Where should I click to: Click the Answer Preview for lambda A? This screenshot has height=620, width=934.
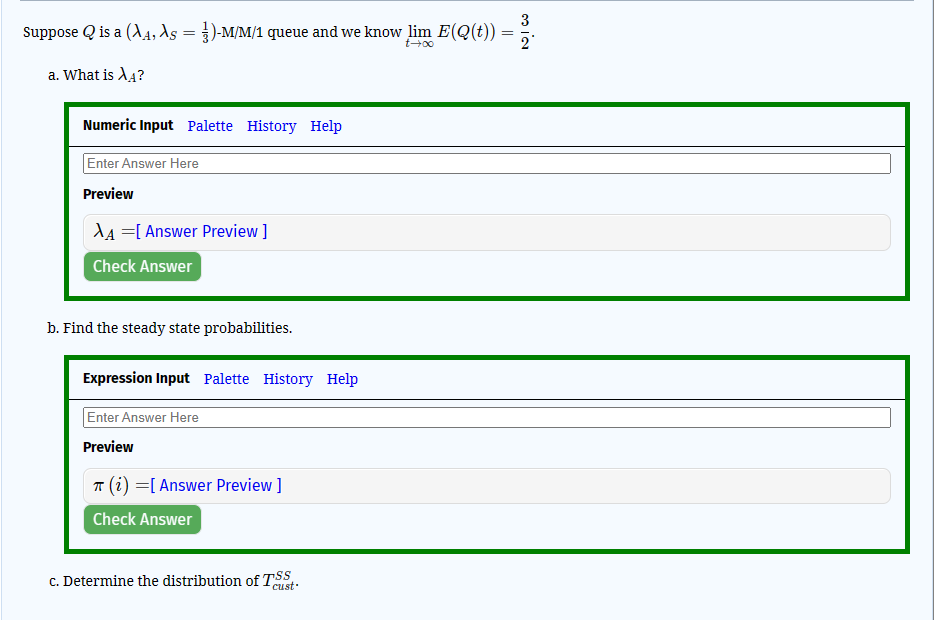pyautogui.click(x=202, y=231)
